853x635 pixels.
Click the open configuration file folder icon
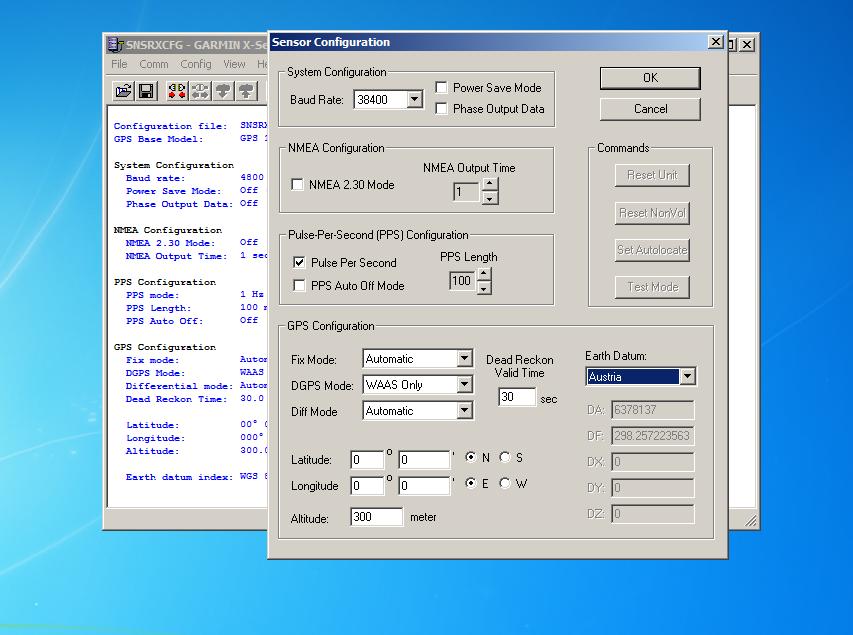123,91
